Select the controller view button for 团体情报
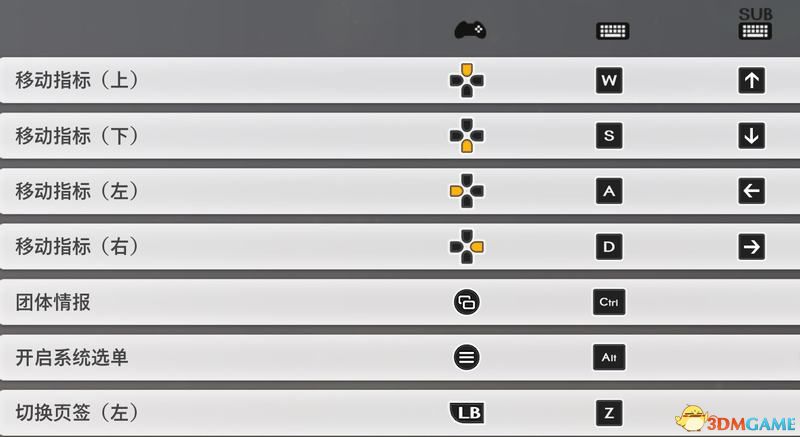Viewport: 800px width, 437px height. [466, 302]
